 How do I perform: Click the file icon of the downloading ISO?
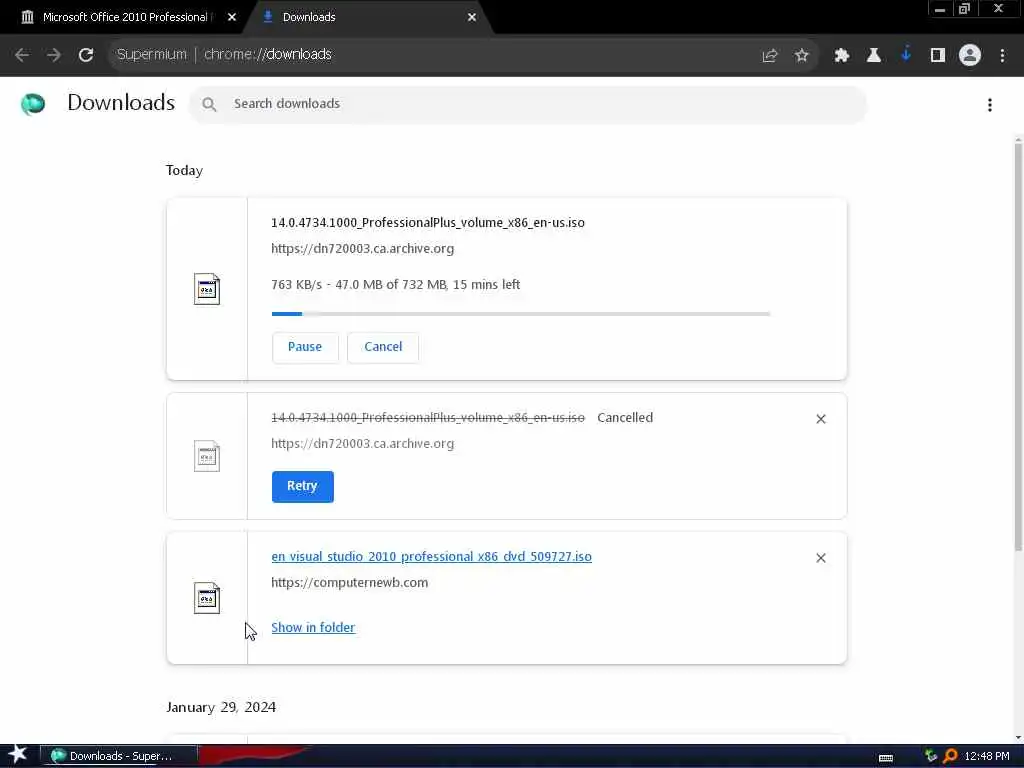(x=207, y=289)
